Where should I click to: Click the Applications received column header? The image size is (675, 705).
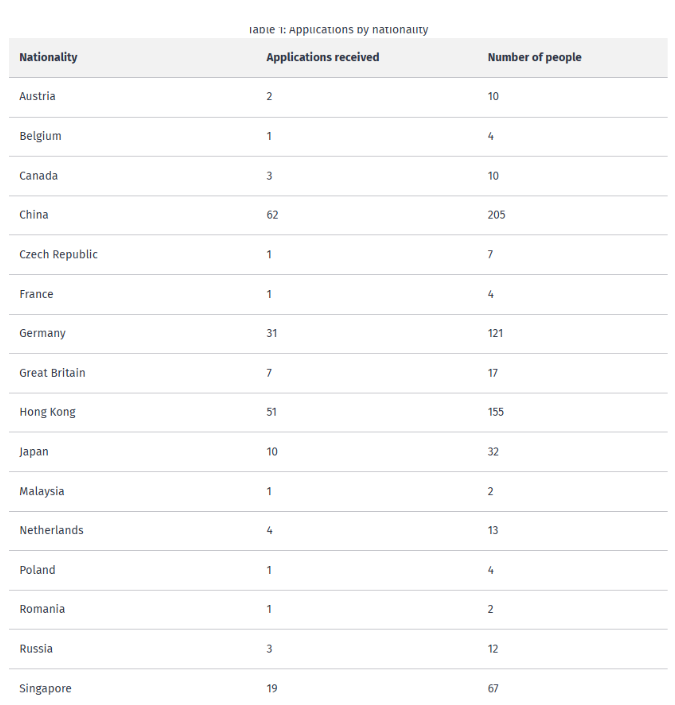(322, 57)
